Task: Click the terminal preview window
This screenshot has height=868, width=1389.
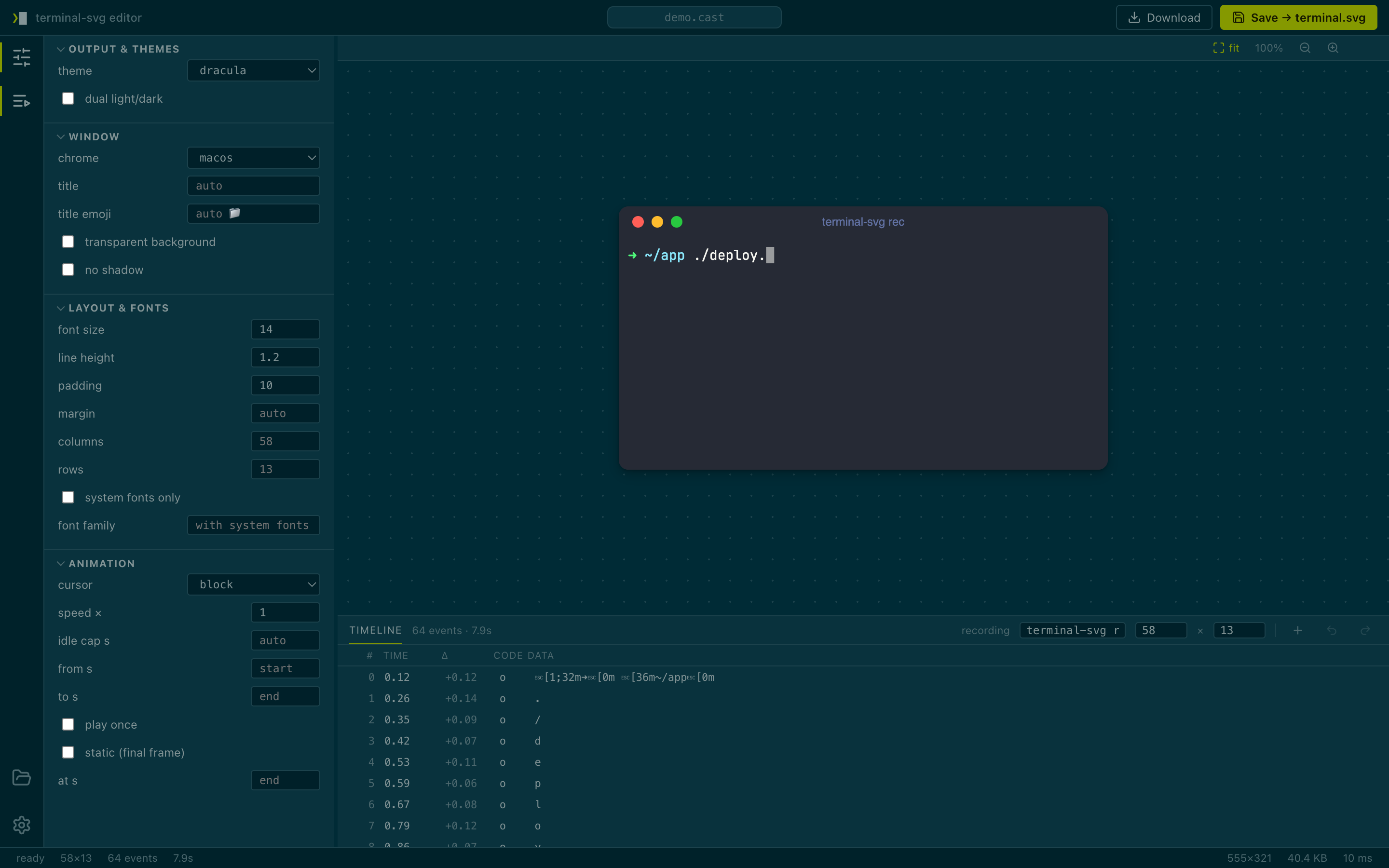Action: pyautogui.click(x=863, y=338)
